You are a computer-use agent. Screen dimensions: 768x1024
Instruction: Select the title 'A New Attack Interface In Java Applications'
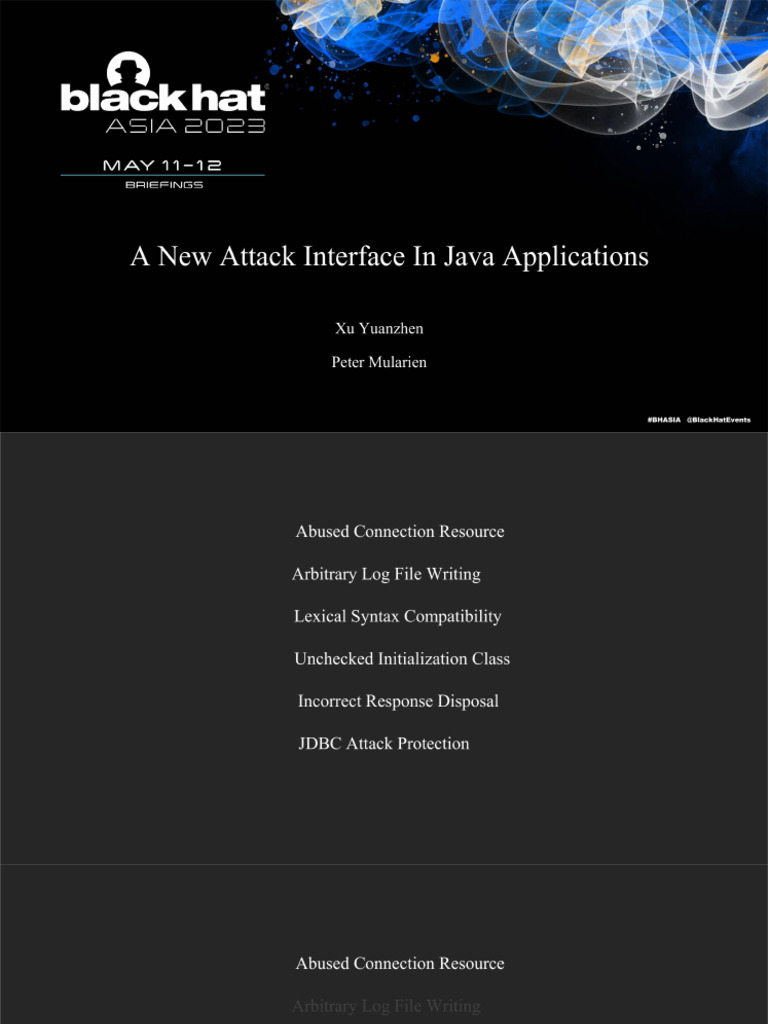tap(389, 256)
